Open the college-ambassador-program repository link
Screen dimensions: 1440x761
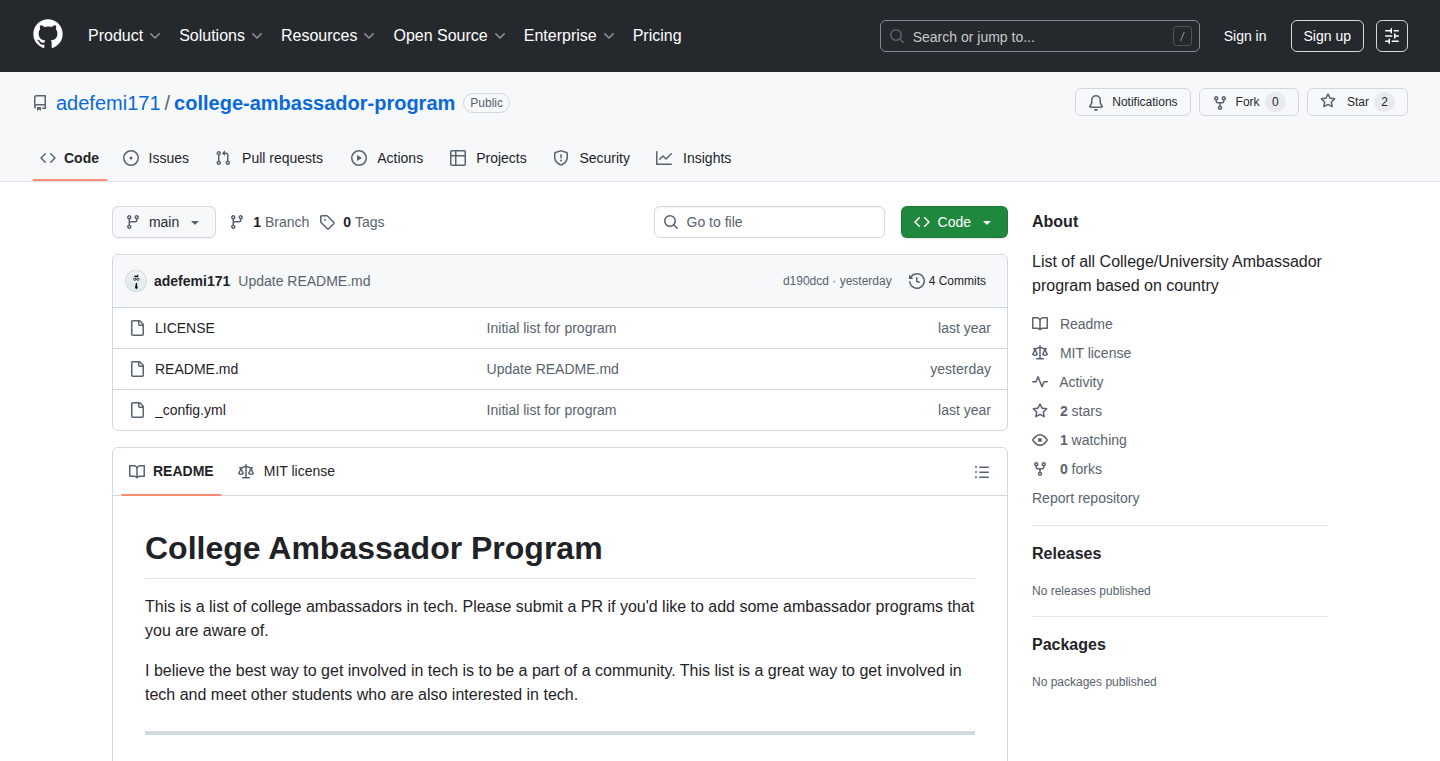314,103
